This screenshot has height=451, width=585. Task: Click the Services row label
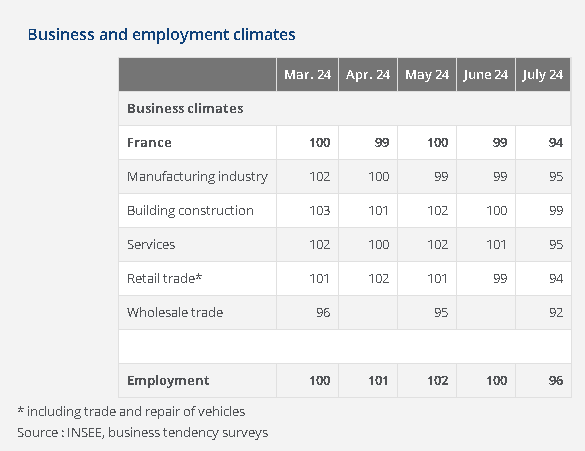click(151, 245)
